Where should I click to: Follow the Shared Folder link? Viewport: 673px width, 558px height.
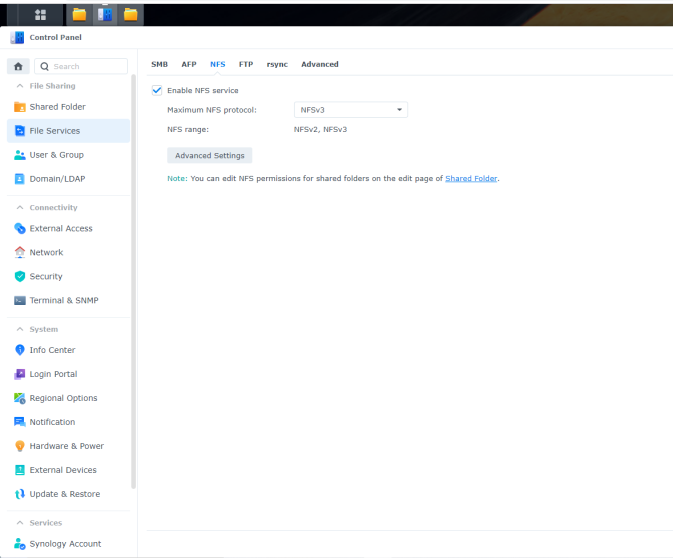click(x=471, y=179)
